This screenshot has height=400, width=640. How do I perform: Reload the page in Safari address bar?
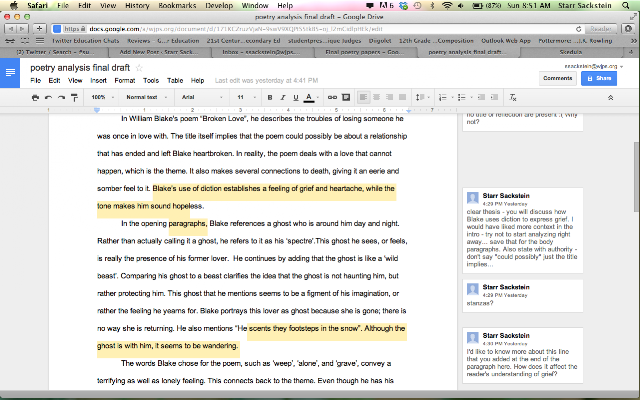pos(578,29)
